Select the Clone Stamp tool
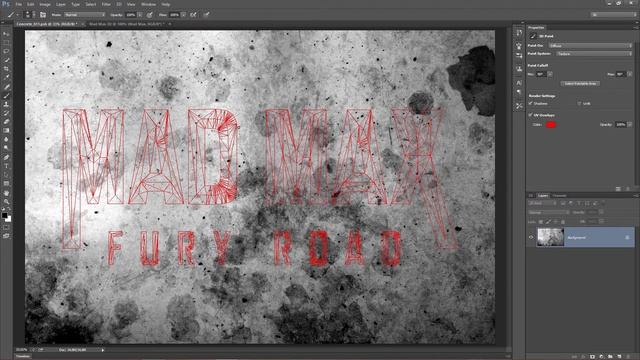 [x=6, y=104]
